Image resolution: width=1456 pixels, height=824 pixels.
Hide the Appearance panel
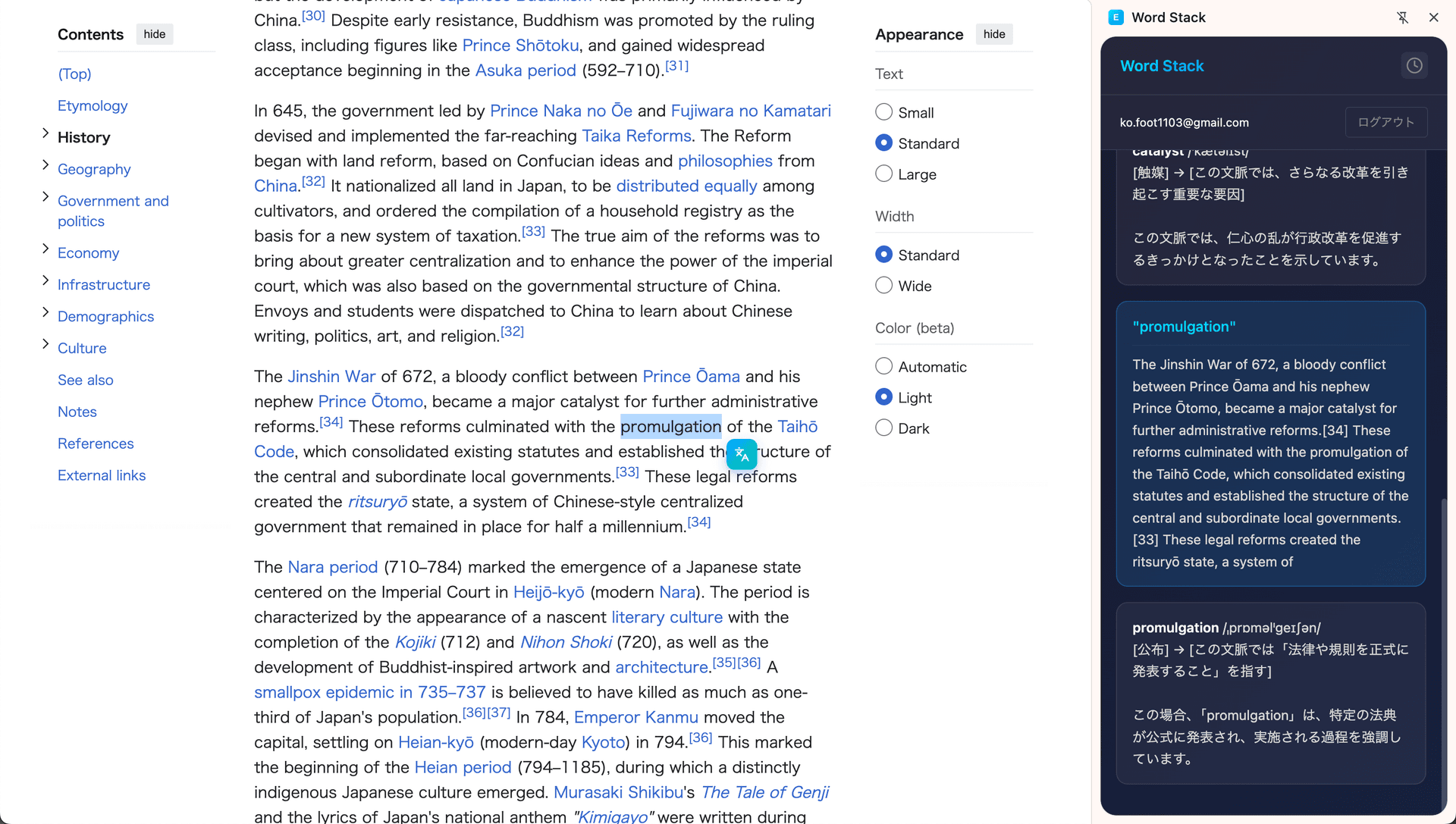click(x=993, y=33)
